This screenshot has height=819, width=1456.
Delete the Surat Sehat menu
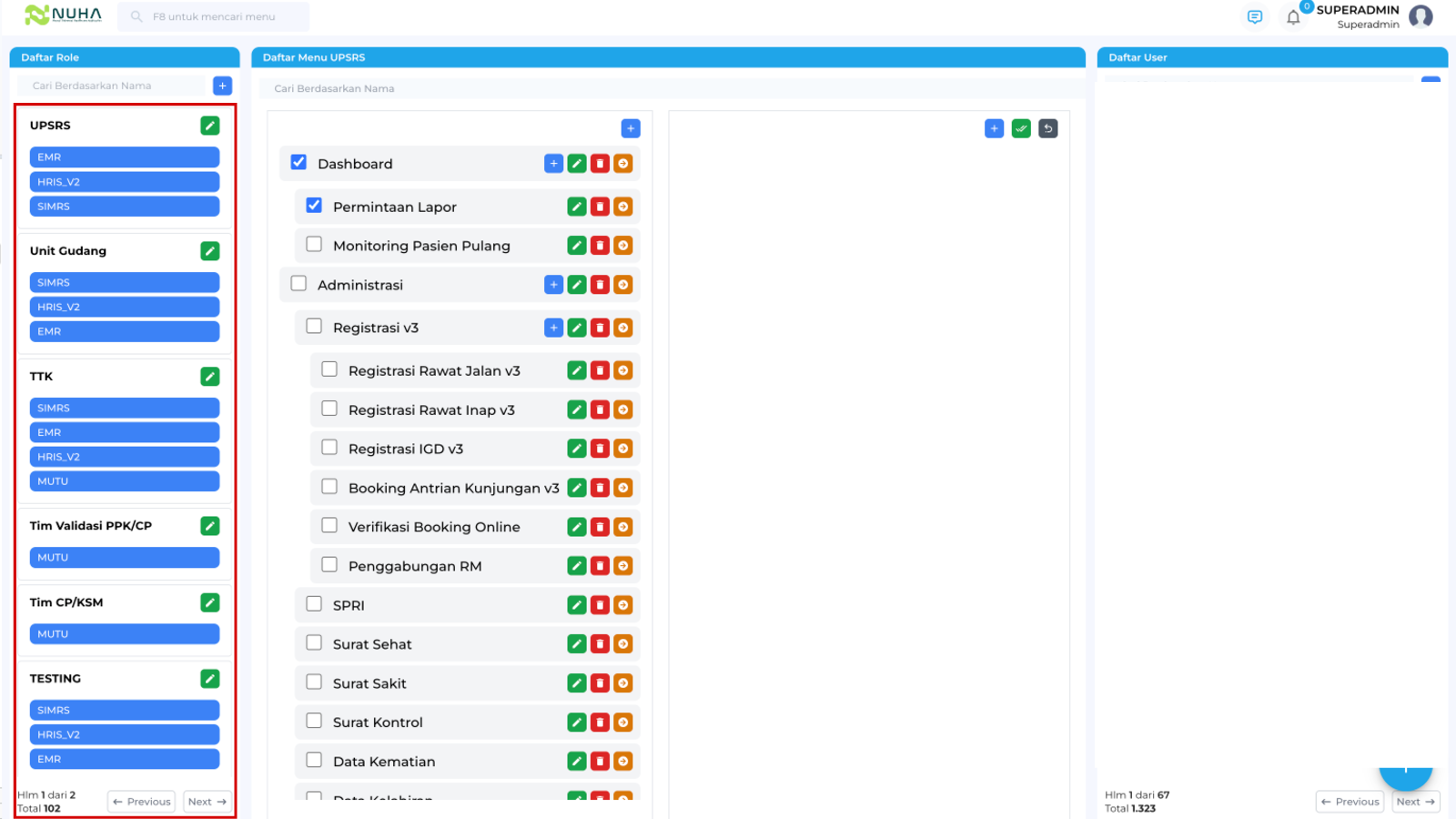click(x=600, y=644)
